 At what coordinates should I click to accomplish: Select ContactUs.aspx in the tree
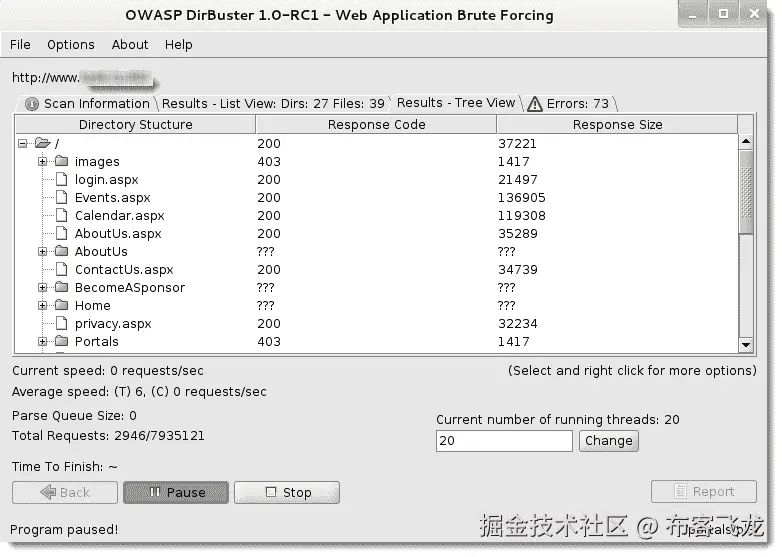(124, 269)
